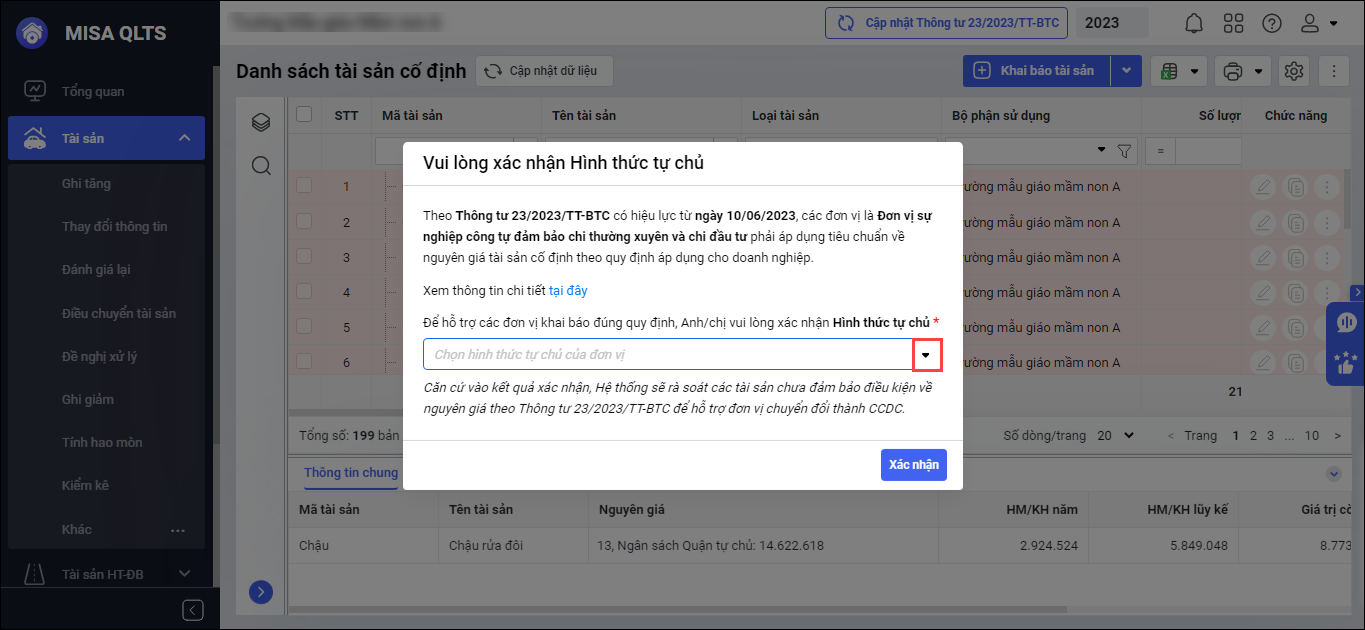Open Đánh giá lại menu item
This screenshot has height=630, width=1365.
pos(96,270)
